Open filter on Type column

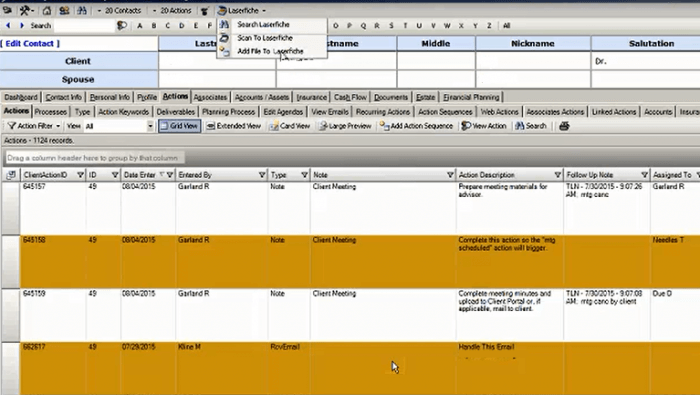click(304, 175)
